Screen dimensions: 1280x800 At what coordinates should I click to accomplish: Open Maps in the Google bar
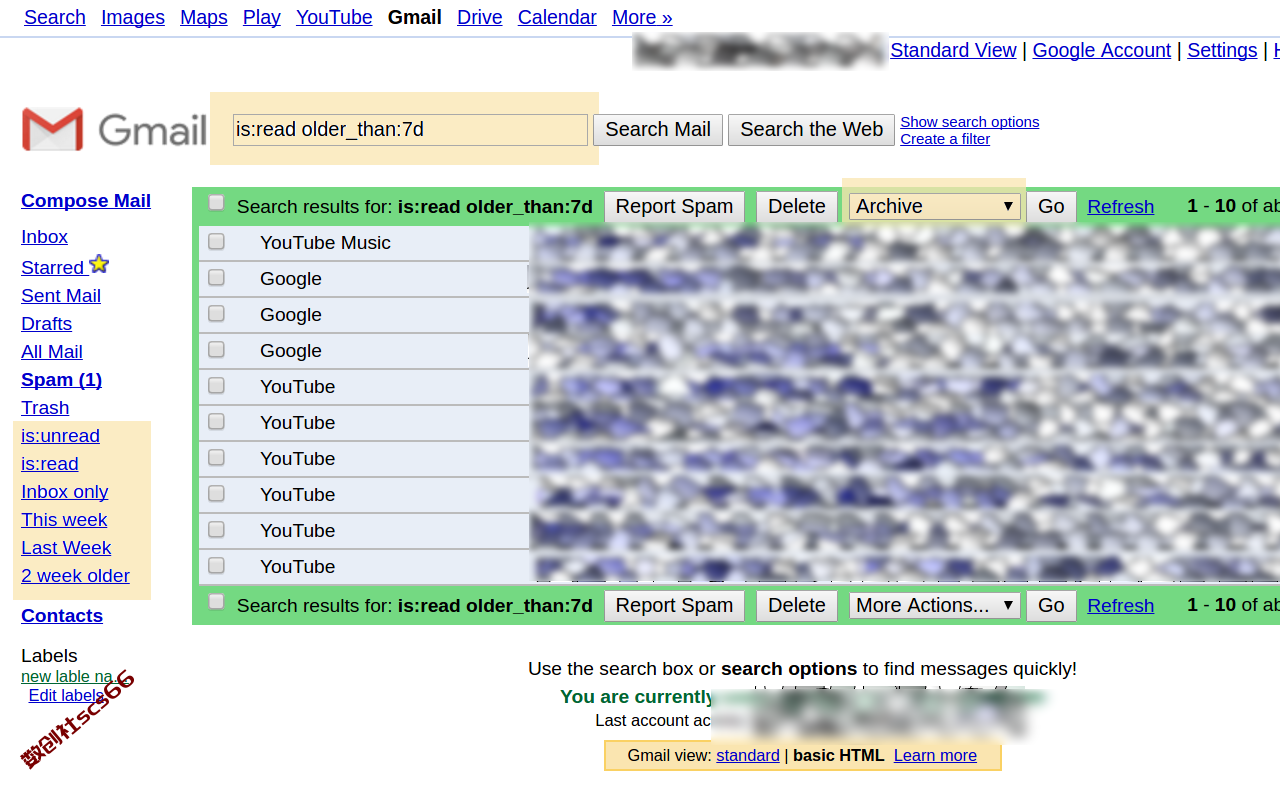coord(204,17)
